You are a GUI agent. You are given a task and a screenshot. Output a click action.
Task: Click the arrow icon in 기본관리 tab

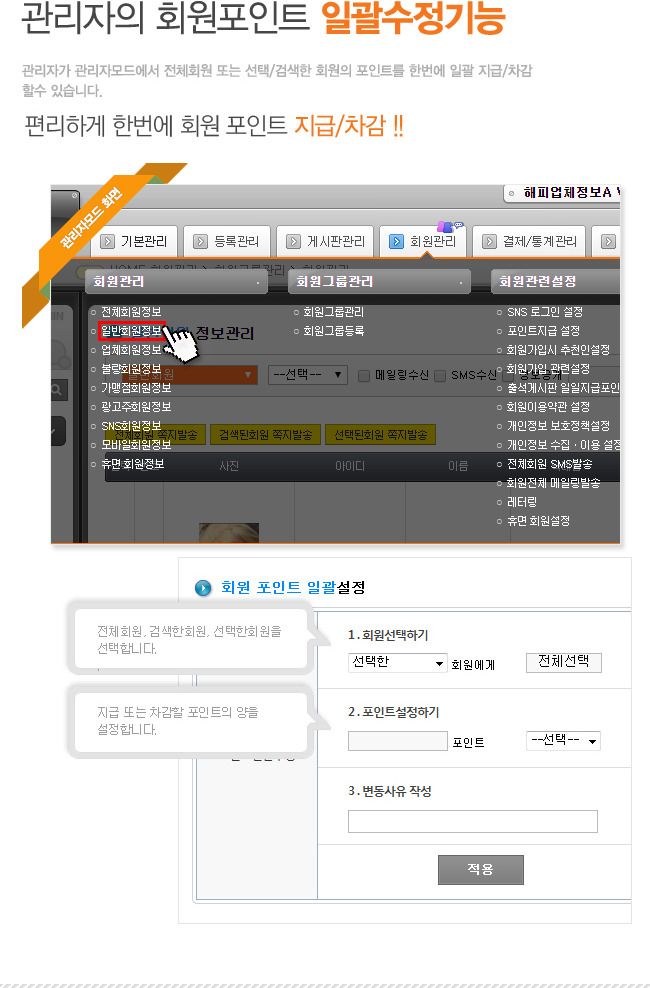107,241
